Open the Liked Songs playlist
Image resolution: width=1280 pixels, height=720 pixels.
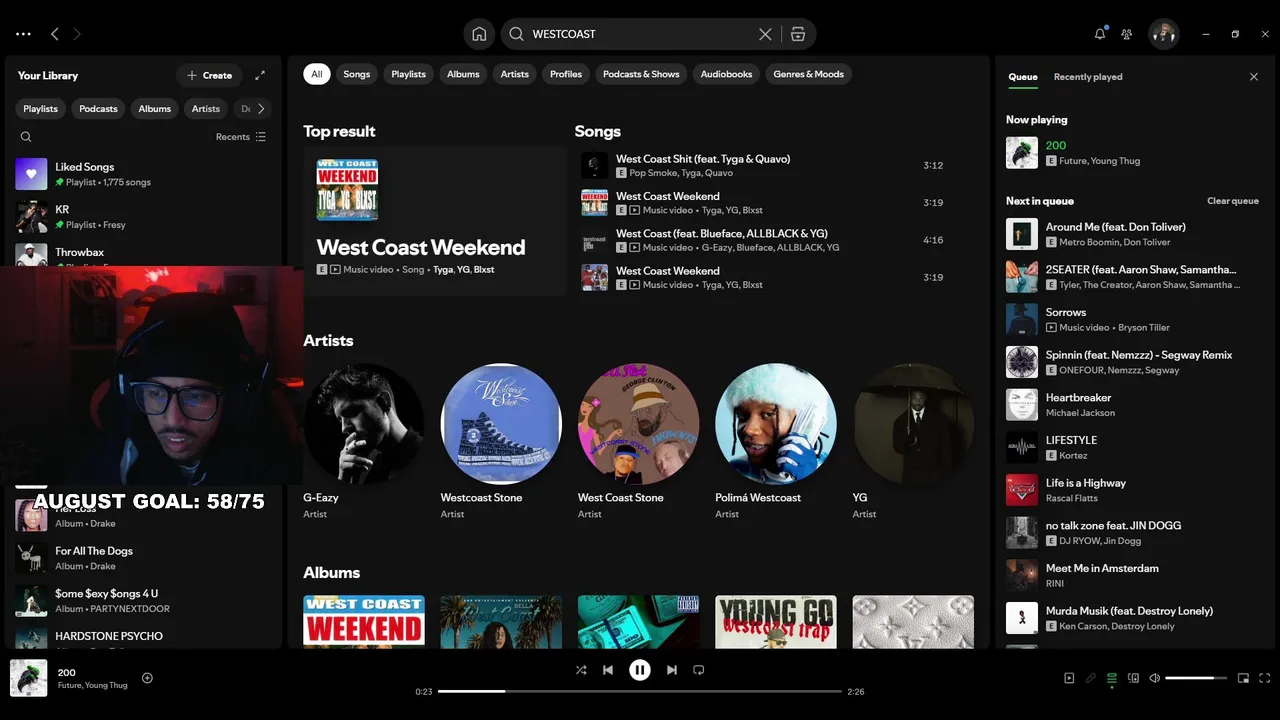(x=144, y=174)
